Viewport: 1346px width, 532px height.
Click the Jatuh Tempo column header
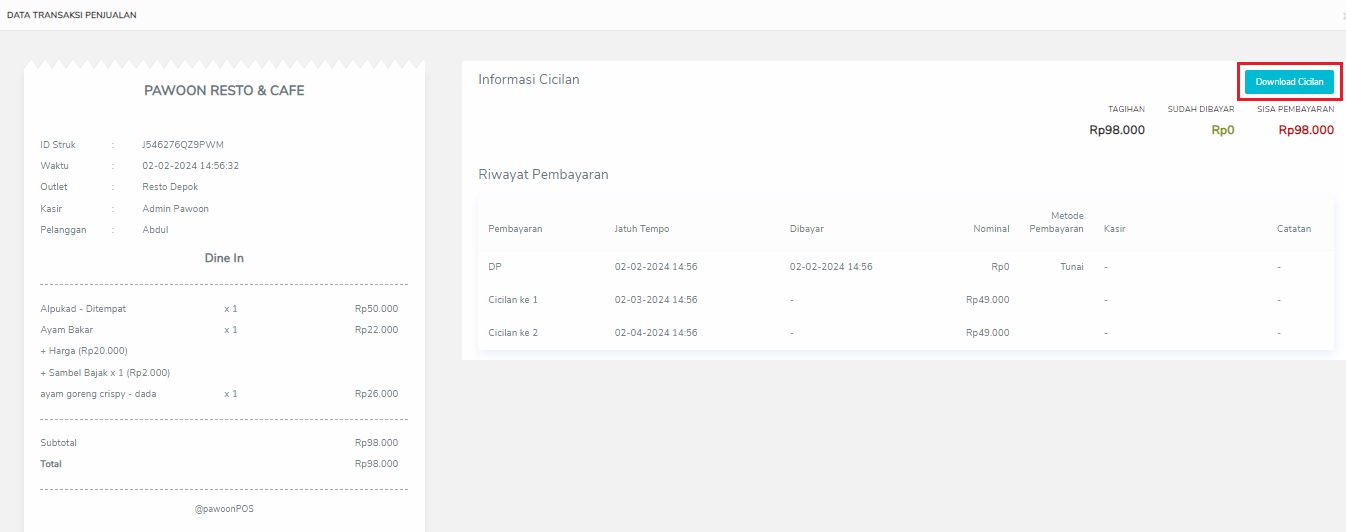point(642,229)
